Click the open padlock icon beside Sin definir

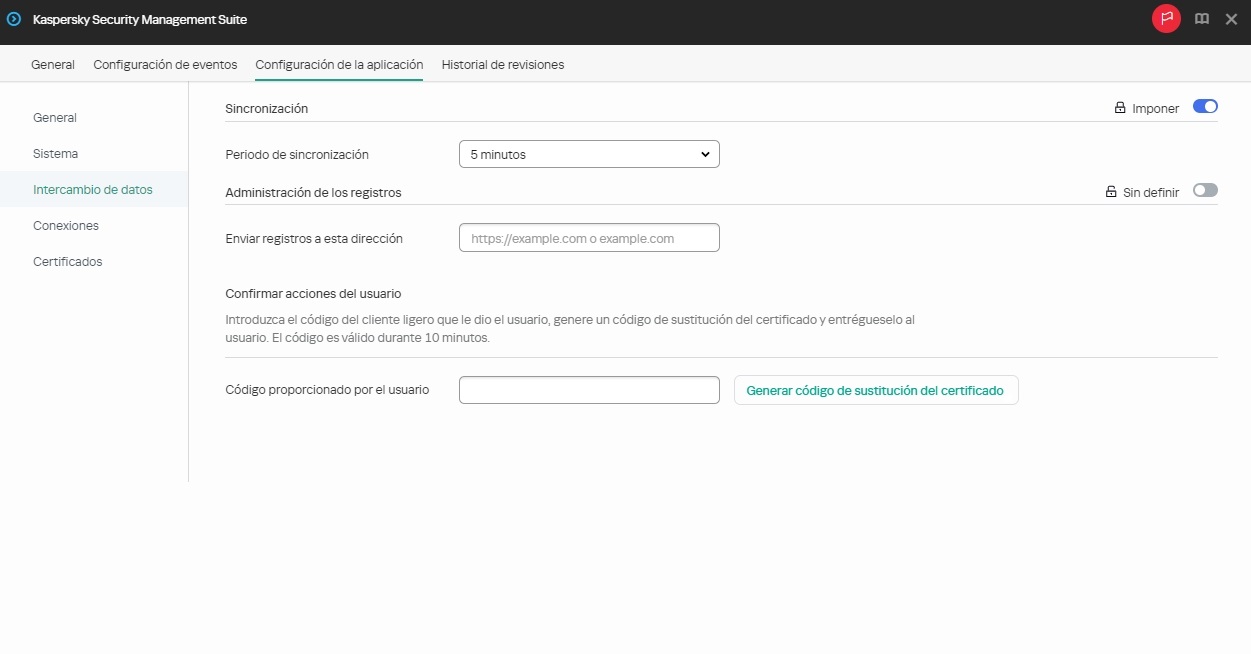tap(1111, 190)
